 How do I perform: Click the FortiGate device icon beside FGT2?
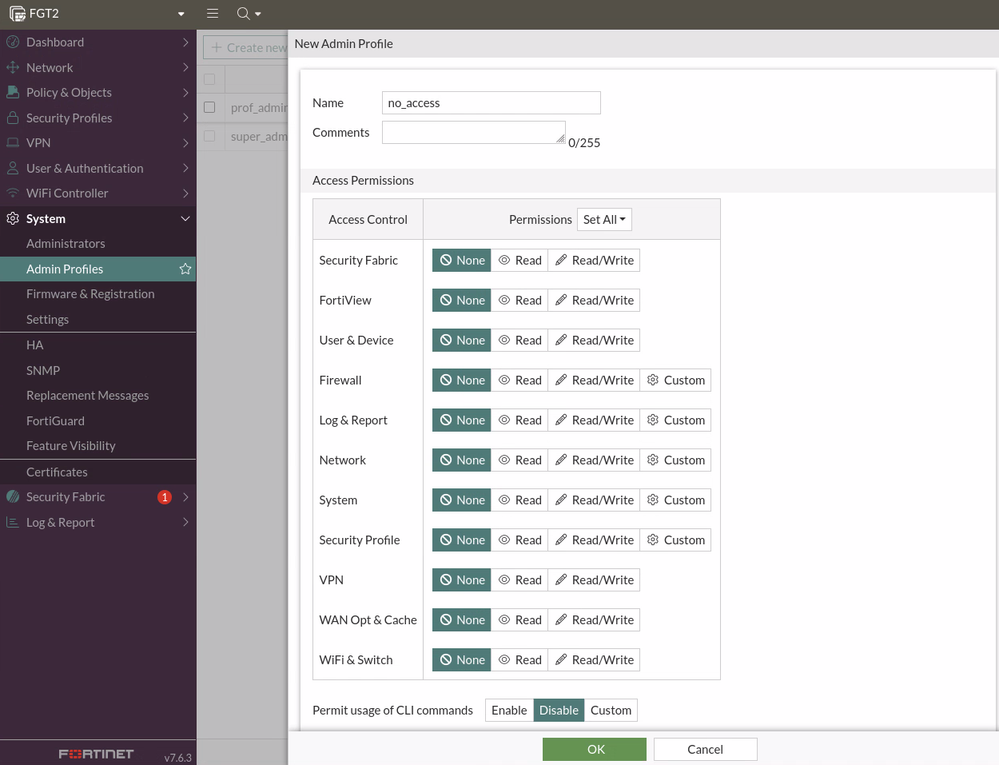click(x=17, y=13)
